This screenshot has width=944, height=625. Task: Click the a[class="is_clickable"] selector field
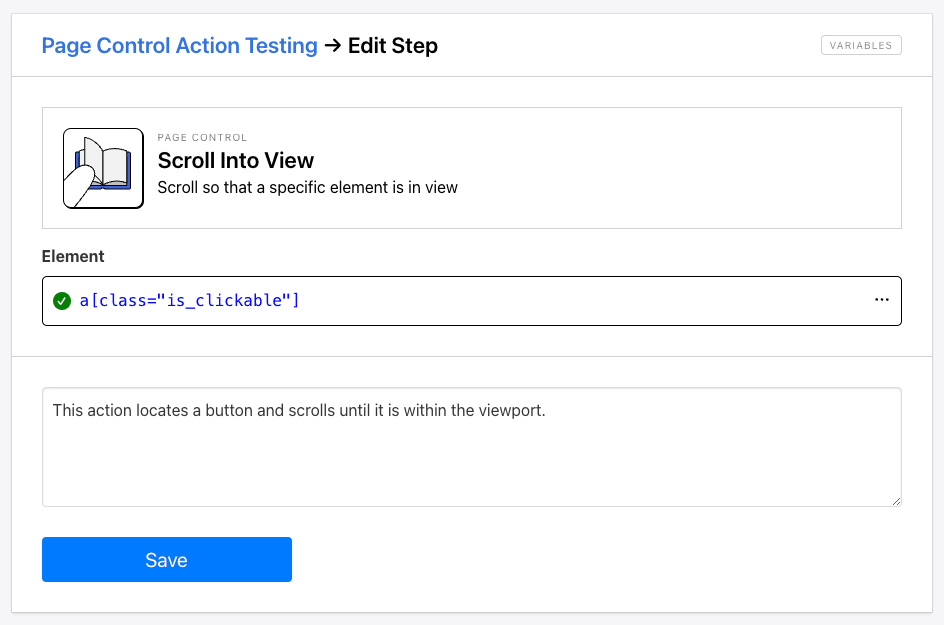[x=471, y=301]
